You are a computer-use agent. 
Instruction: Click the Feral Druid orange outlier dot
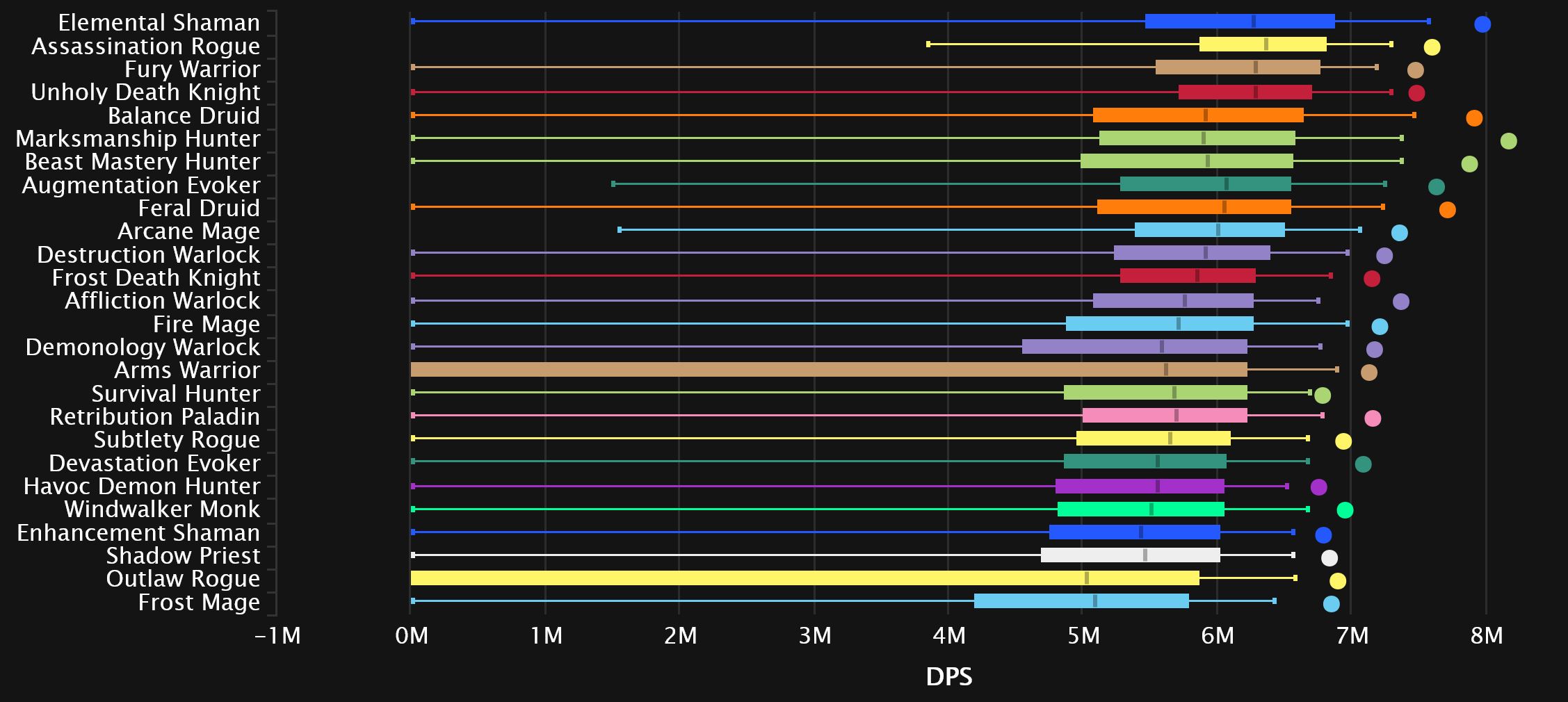(x=1447, y=210)
